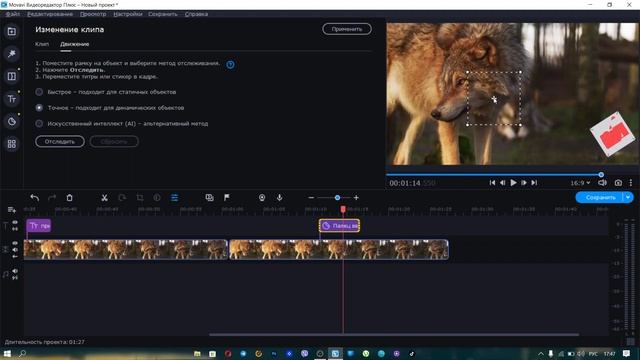Click the crop tool icon

[140, 198]
